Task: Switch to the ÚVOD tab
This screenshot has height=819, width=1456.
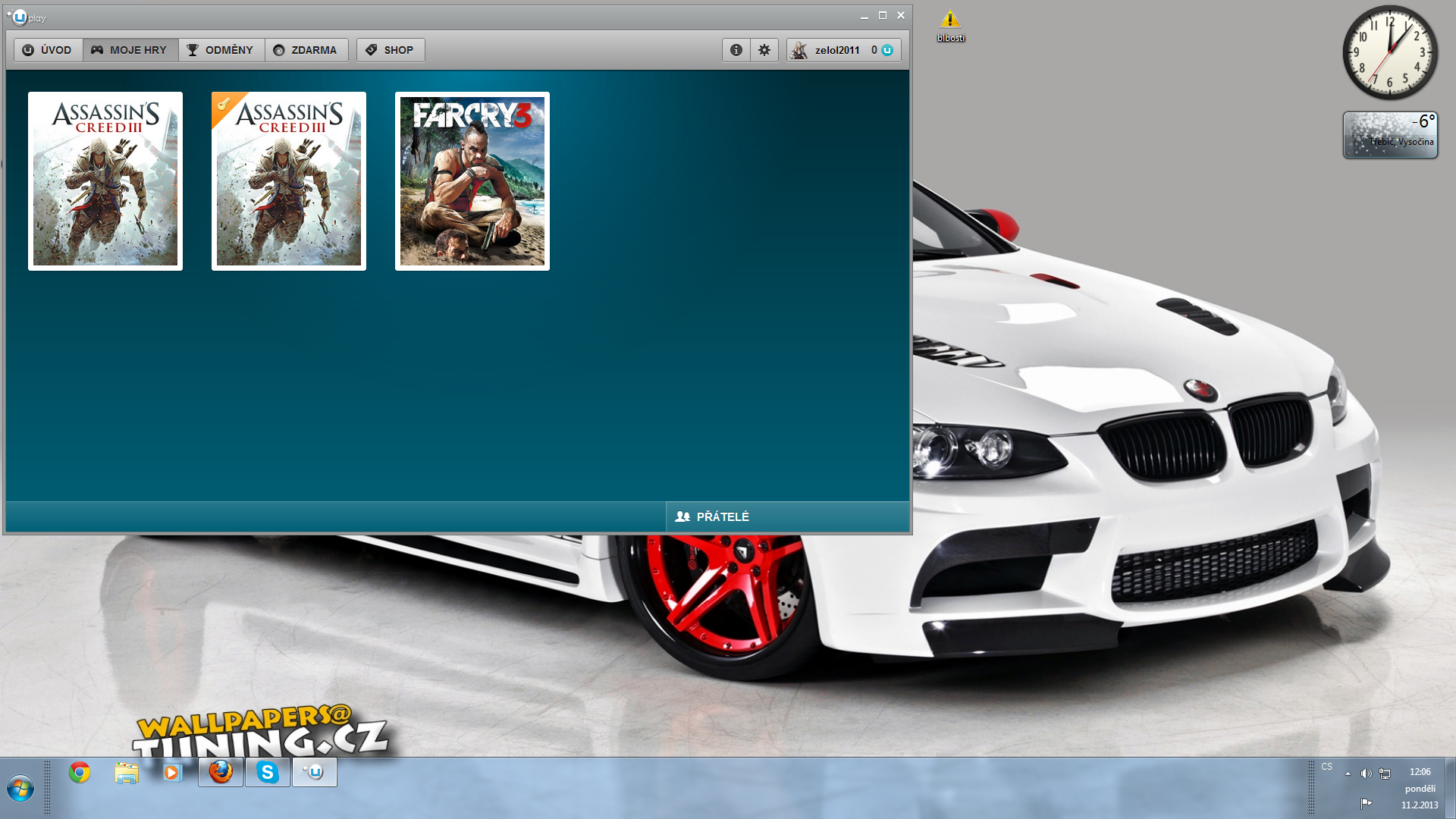Action: (48, 50)
